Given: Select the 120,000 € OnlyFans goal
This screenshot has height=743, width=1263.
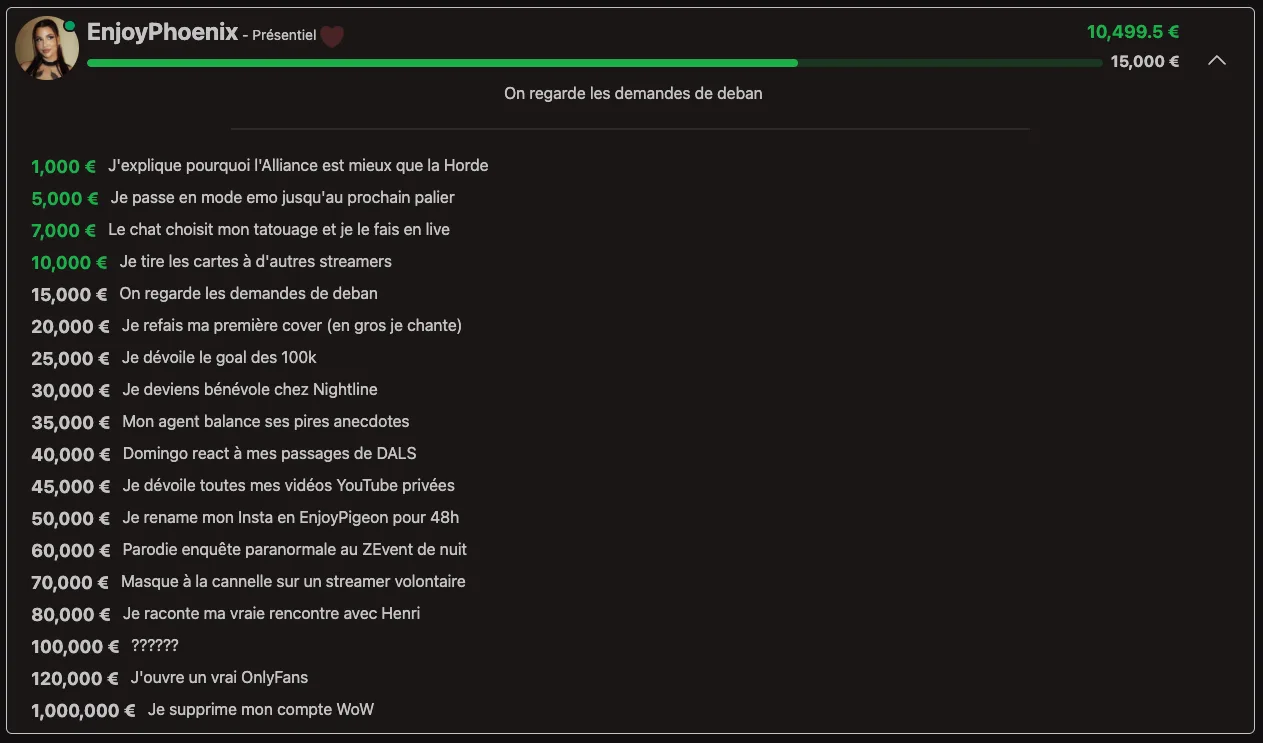Looking at the screenshot, I should [170, 678].
